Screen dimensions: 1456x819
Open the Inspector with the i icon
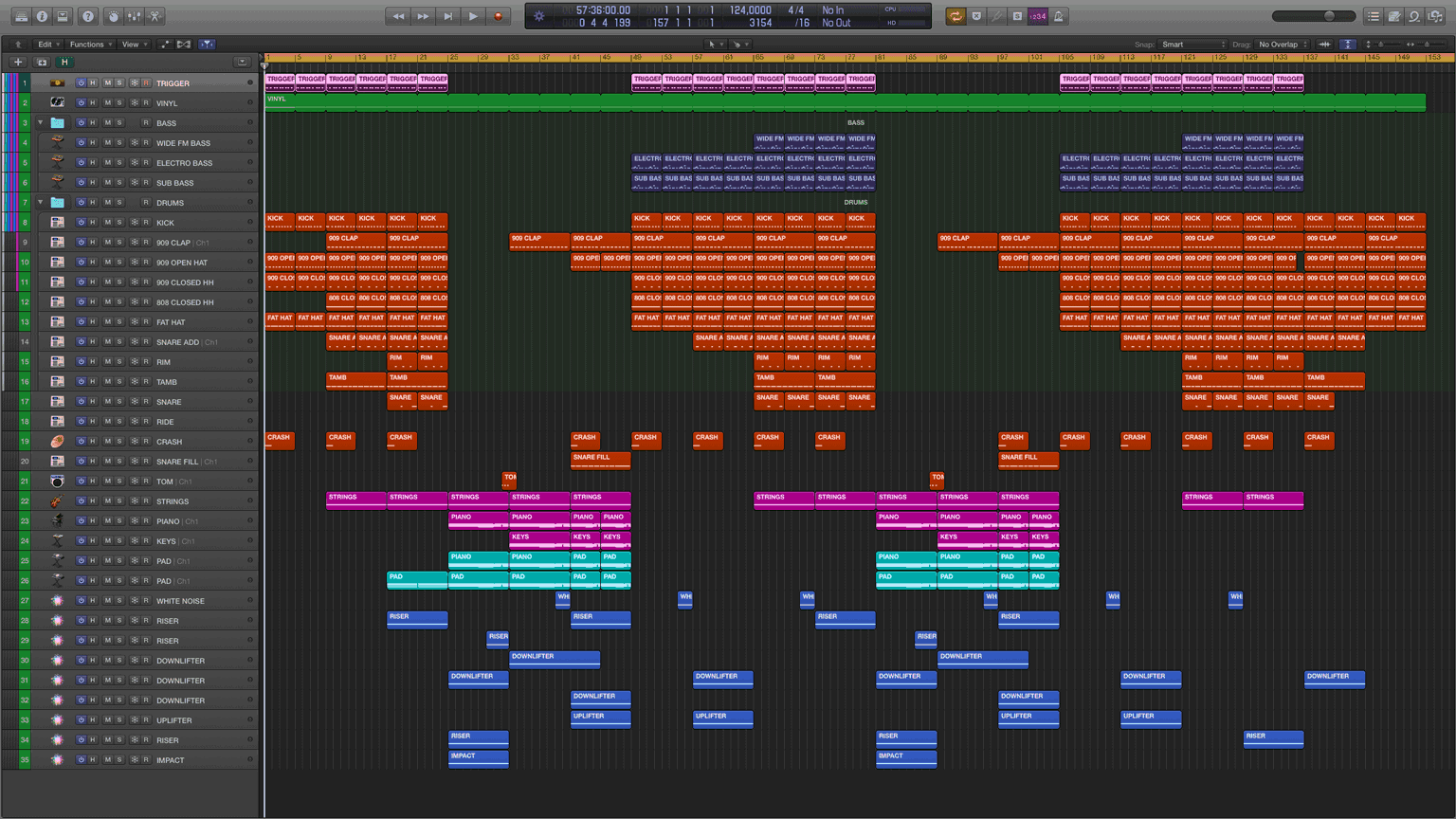[41, 15]
